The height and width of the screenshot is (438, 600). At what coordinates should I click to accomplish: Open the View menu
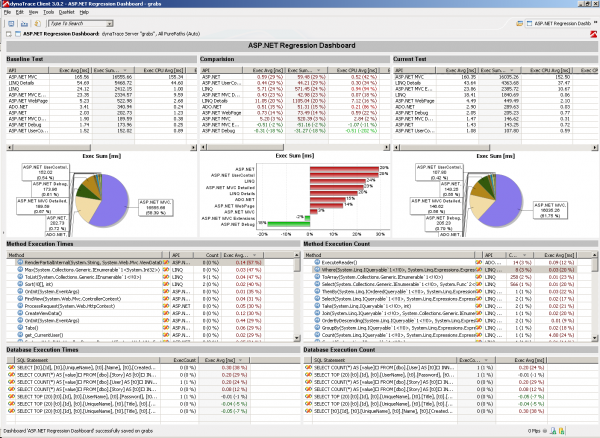(x=33, y=12)
